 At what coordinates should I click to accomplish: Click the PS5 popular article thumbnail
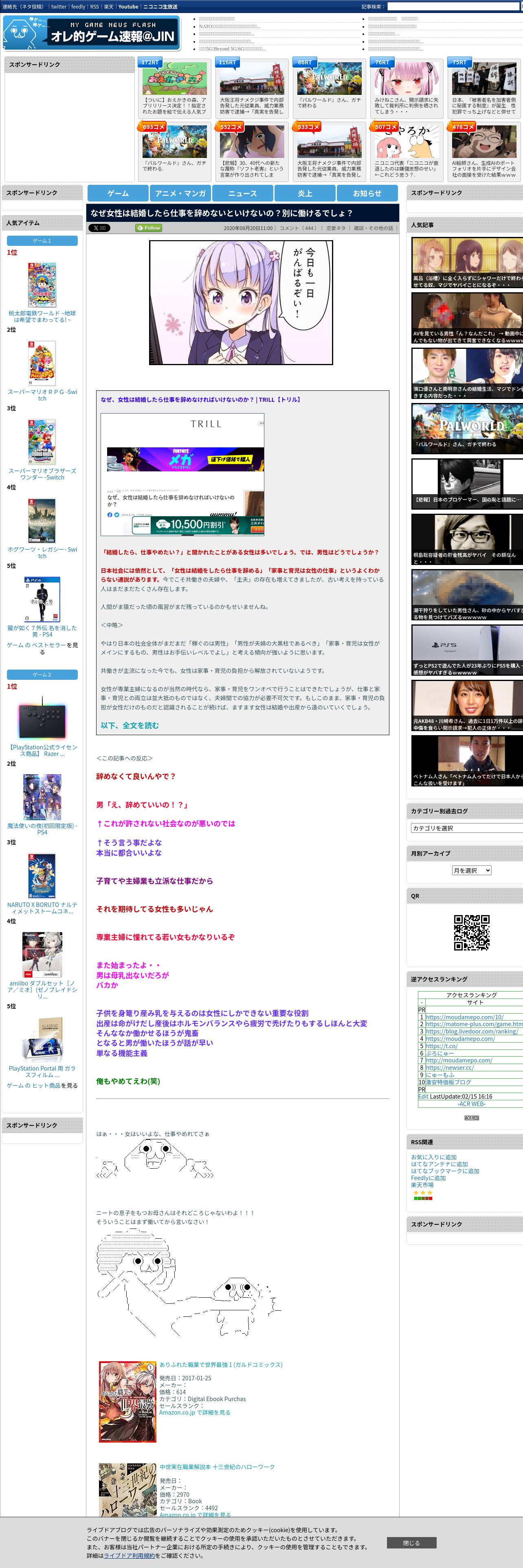click(x=467, y=650)
